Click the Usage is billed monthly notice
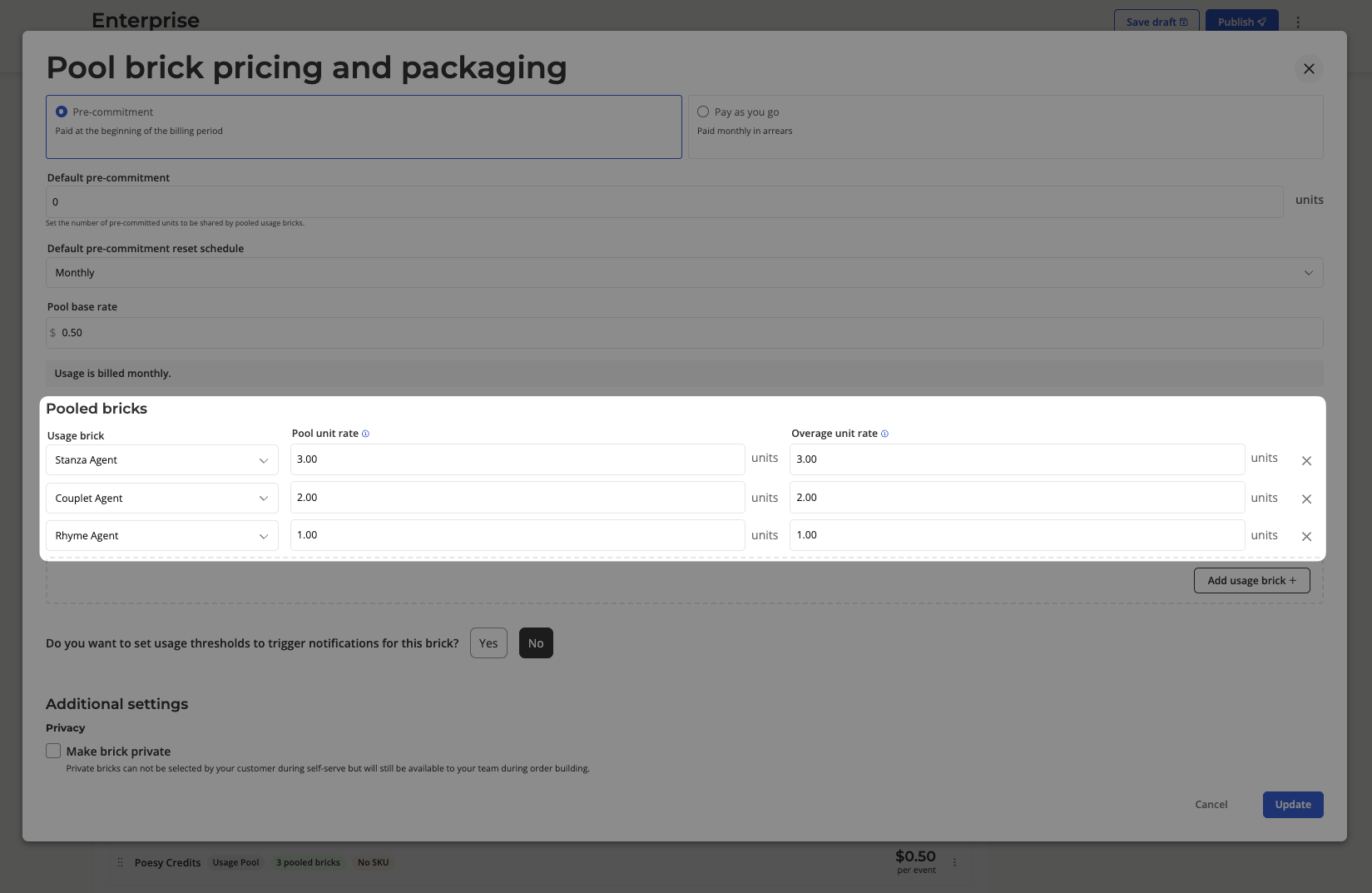Viewport: 1372px width, 893px height. click(x=684, y=374)
